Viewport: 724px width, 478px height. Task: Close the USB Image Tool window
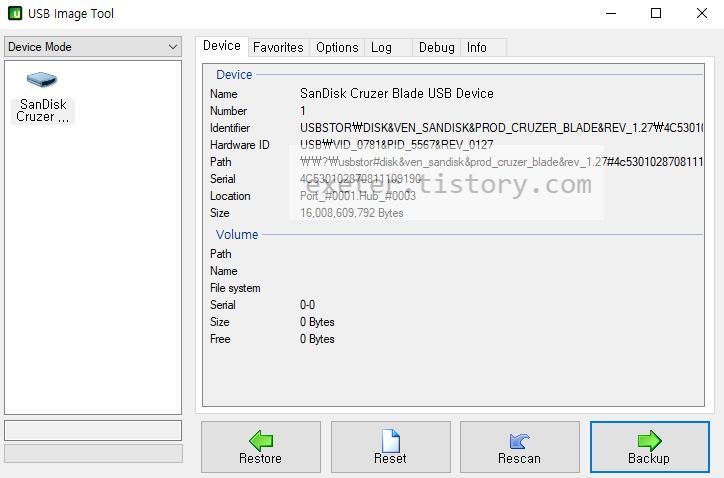tap(701, 13)
